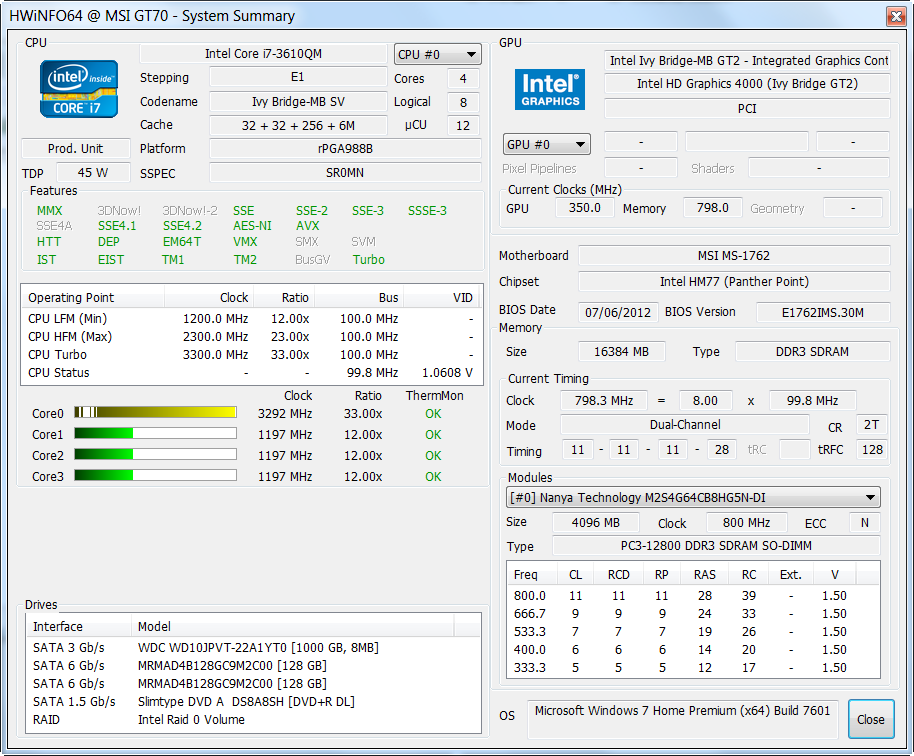Click the AES-NI feature label
Screen dimensions: 914x756
pyautogui.click(x=252, y=226)
